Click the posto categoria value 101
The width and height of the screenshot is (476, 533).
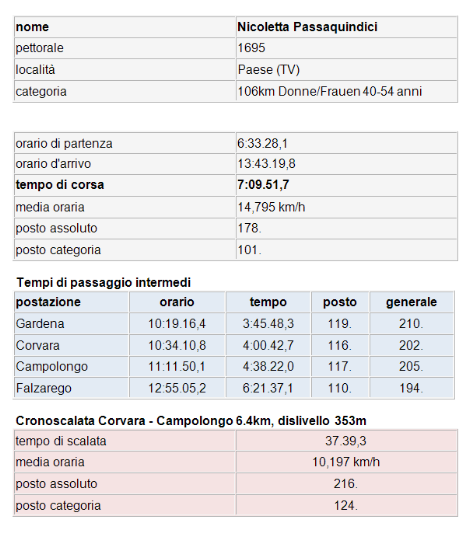pos(249,250)
